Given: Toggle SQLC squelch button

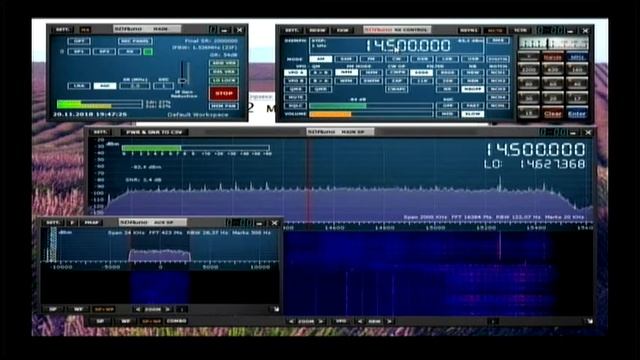Looking at the screenshot, I should (x=295, y=106).
